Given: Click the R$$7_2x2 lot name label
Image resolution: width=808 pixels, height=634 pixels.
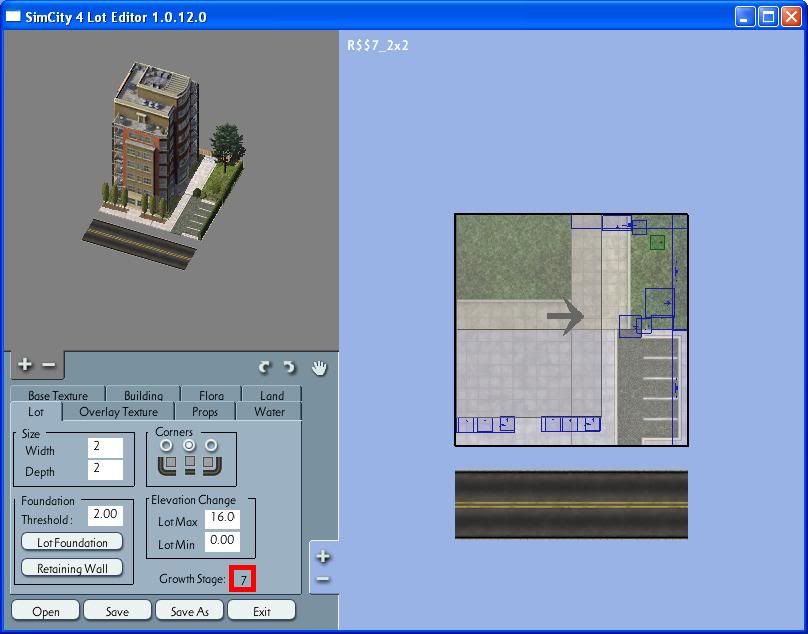Looking at the screenshot, I should [378, 45].
